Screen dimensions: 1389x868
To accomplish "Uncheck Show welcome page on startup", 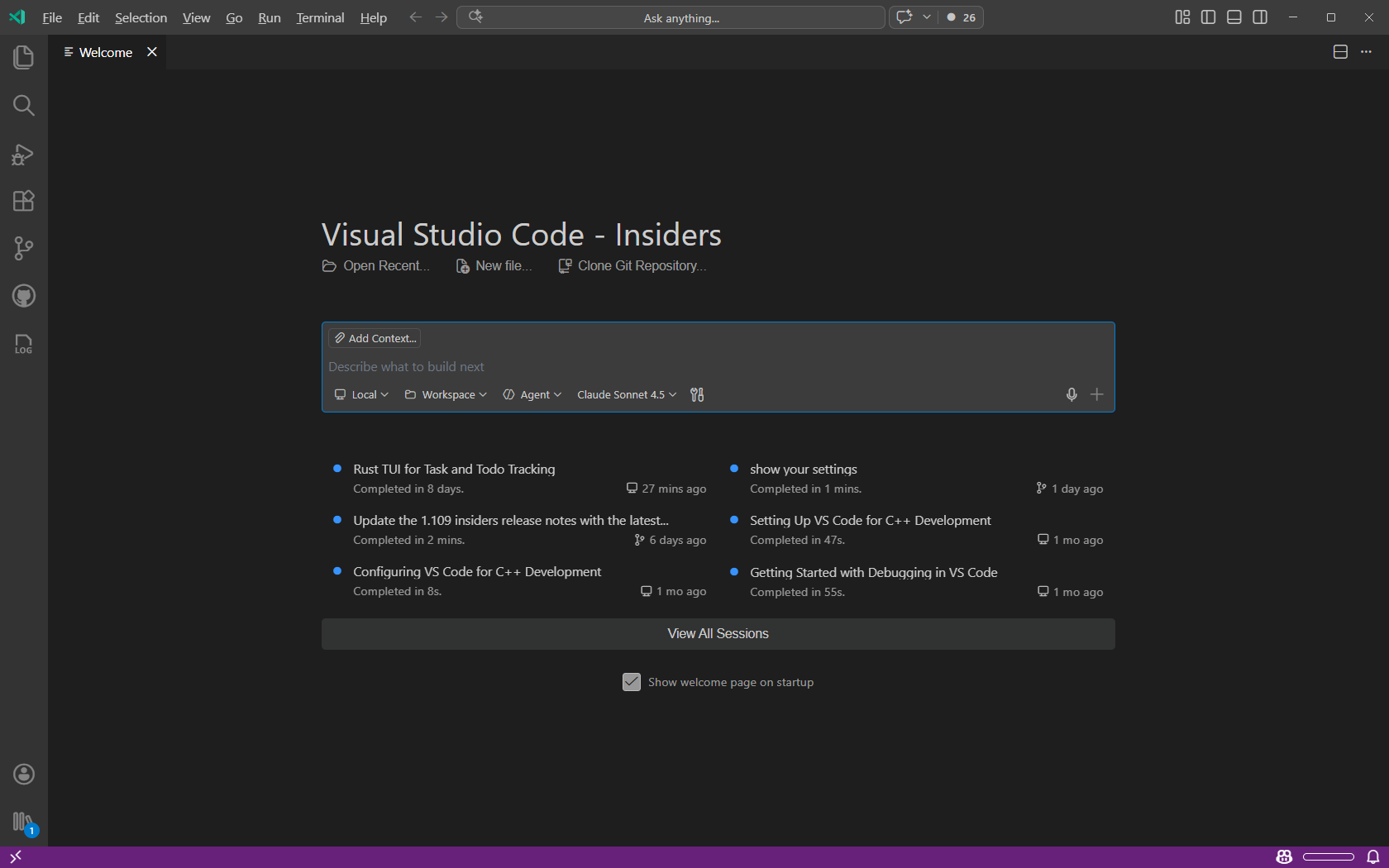I will [x=632, y=682].
